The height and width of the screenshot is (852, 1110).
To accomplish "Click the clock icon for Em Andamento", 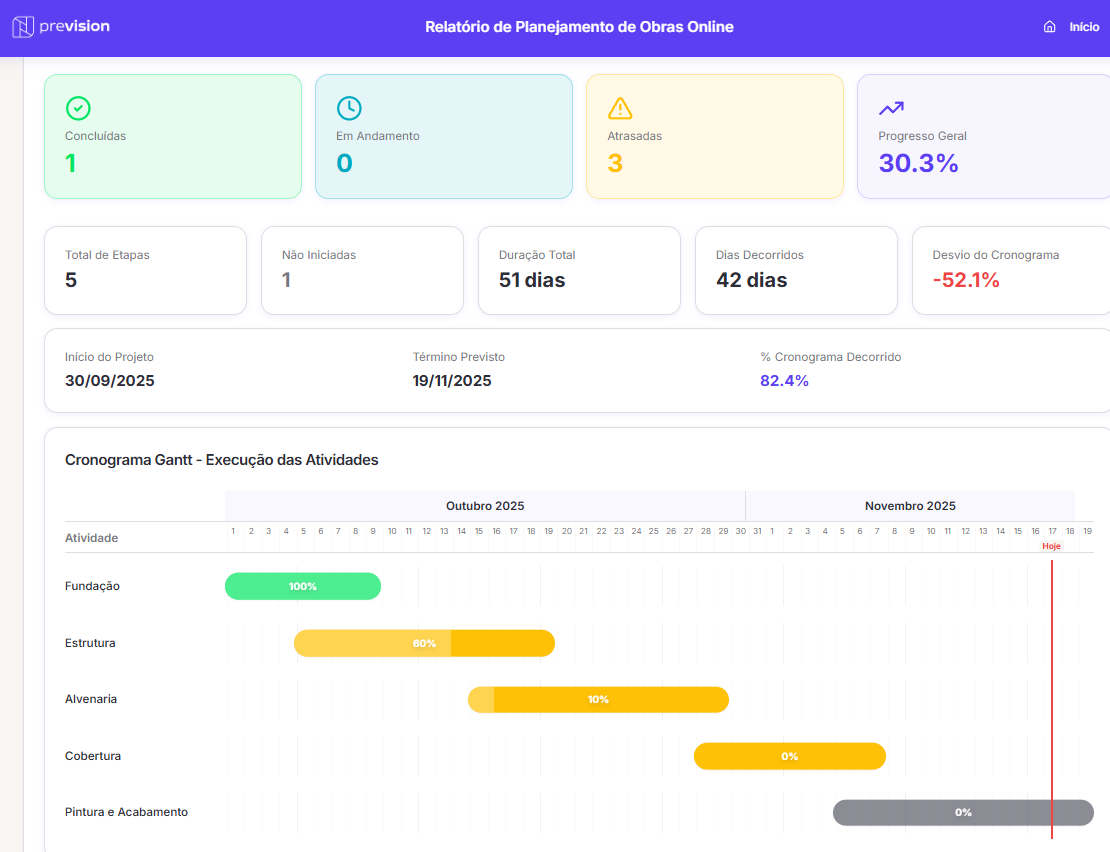I will [x=349, y=108].
